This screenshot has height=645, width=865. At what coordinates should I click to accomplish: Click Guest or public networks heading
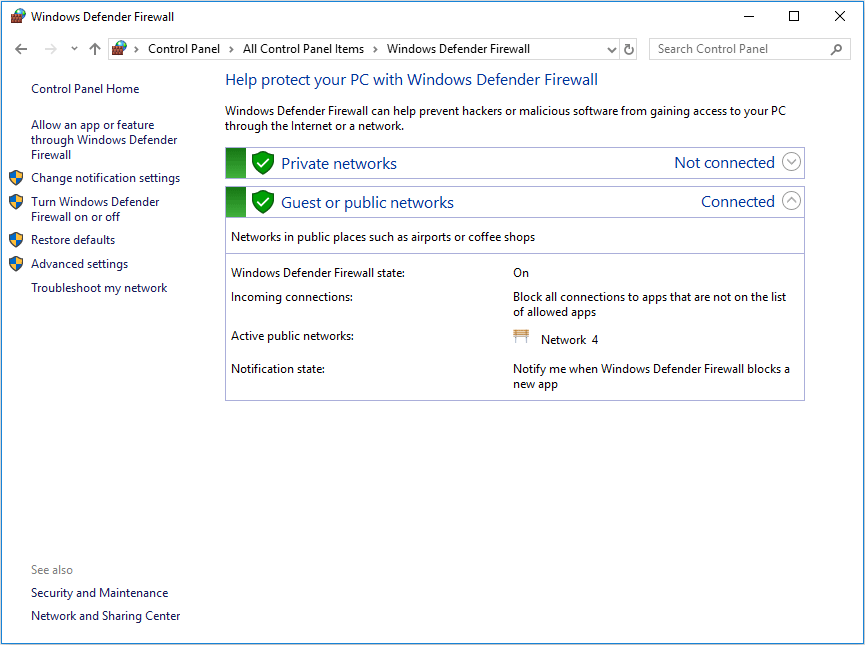[367, 202]
